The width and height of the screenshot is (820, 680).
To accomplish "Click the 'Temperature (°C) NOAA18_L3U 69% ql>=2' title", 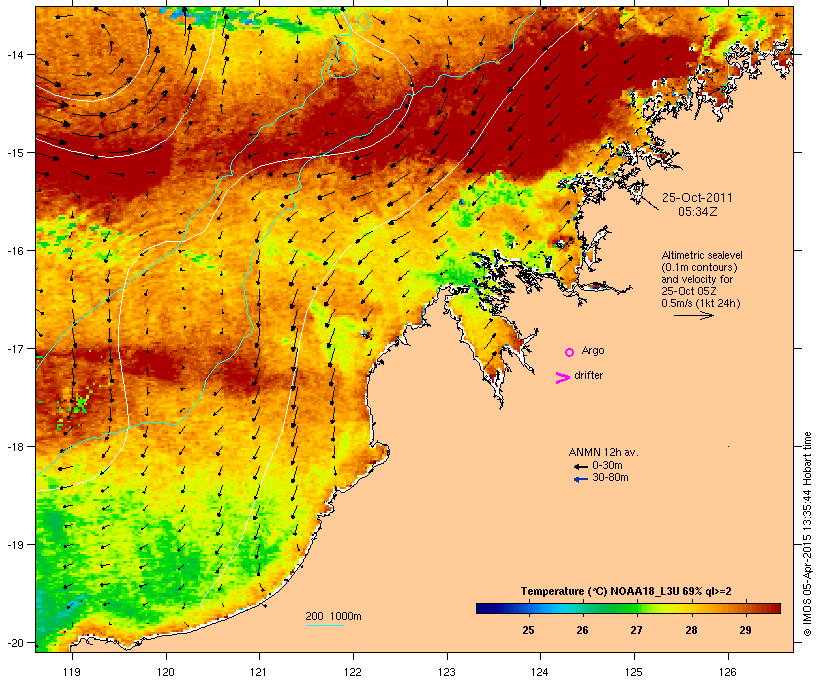I will point(626,591).
